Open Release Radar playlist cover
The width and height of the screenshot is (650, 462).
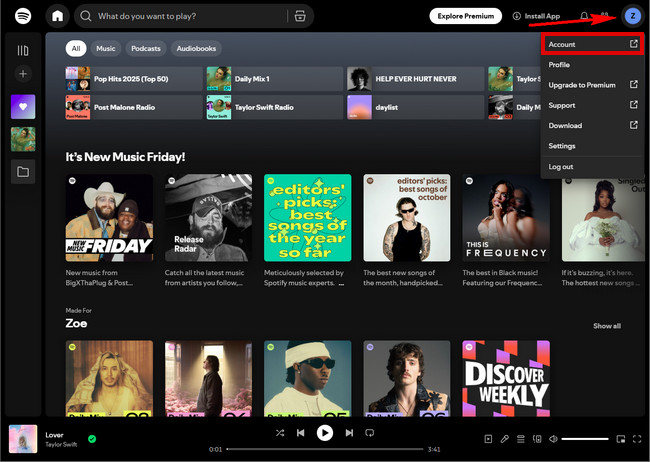point(208,218)
